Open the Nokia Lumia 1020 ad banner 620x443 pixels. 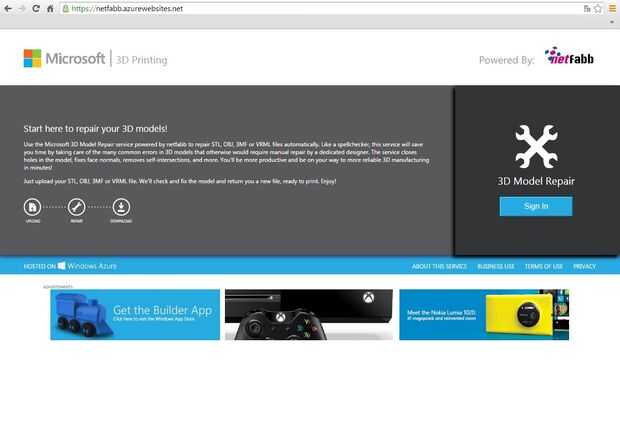[484, 314]
